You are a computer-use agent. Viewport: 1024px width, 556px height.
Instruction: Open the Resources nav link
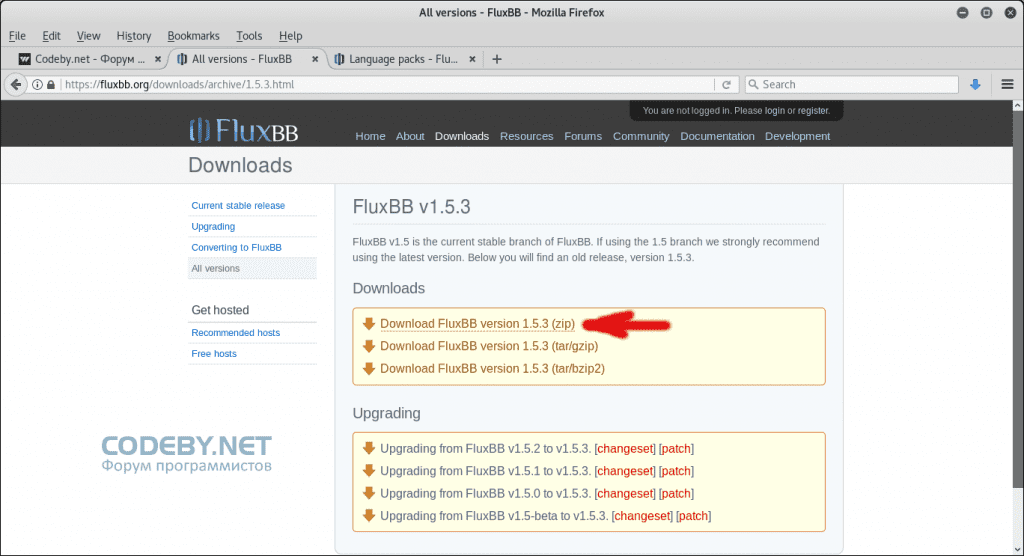(526, 136)
